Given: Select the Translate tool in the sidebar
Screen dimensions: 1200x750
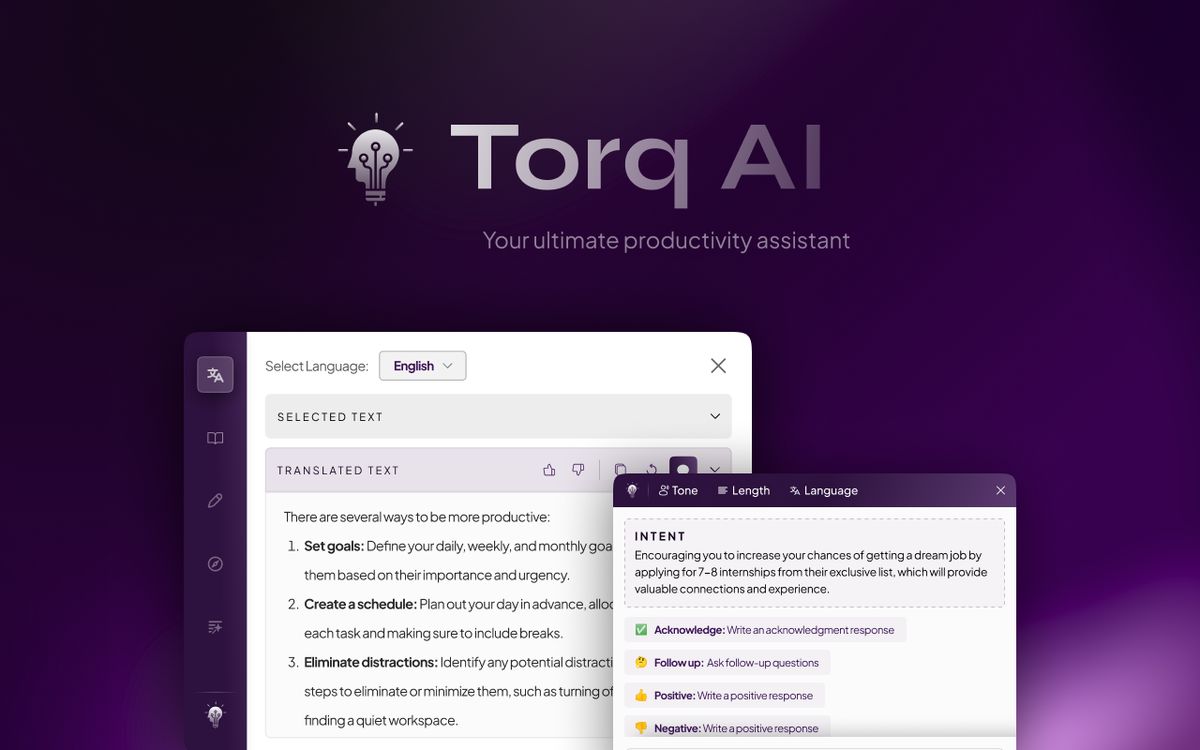Looking at the screenshot, I should click(x=214, y=374).
